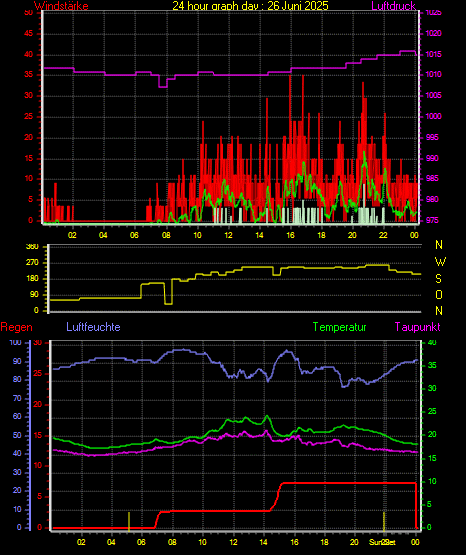
Task: Select the title '24 hour graph day : 26 Juni 2025'
Action: coord(250,6)
